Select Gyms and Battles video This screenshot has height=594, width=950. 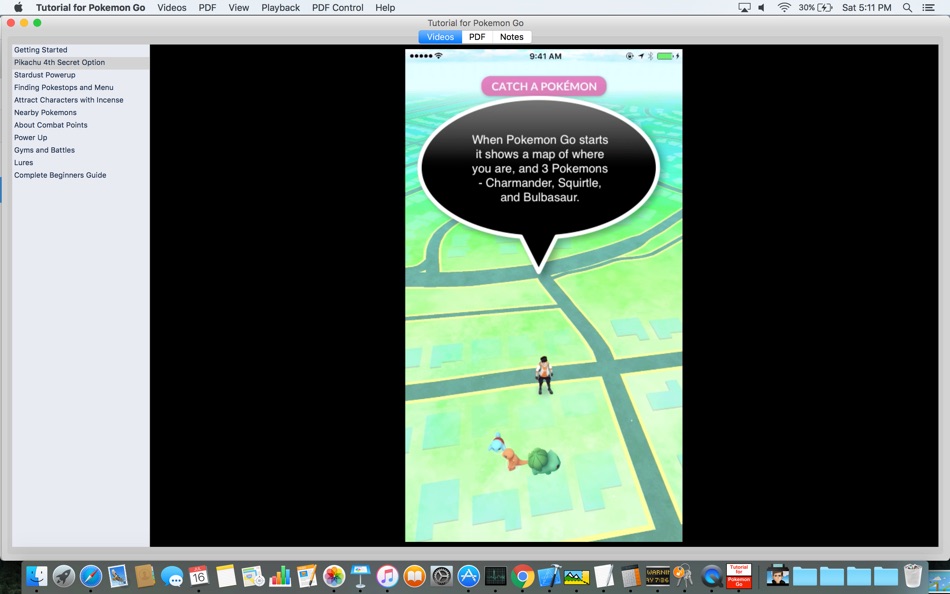pyautogui.click(x=81, y=150)
